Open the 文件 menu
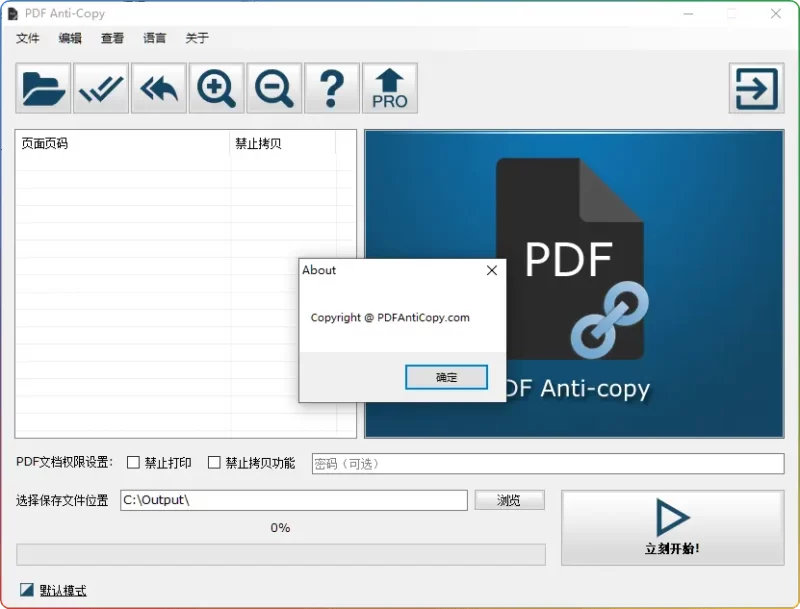Viewport: 800px width, 609px height. tap(28, 38)
